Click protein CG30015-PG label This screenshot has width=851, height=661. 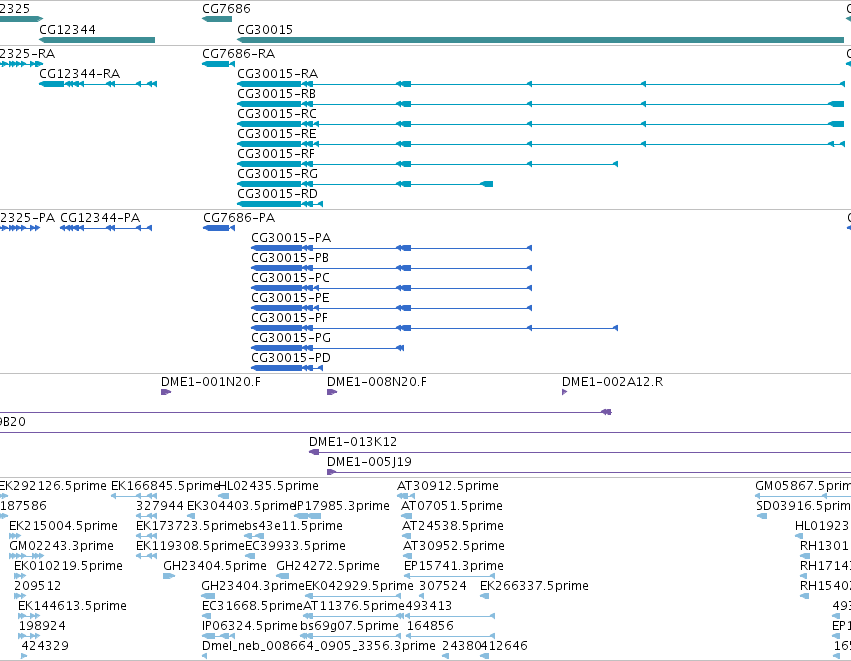click(291, 338)
